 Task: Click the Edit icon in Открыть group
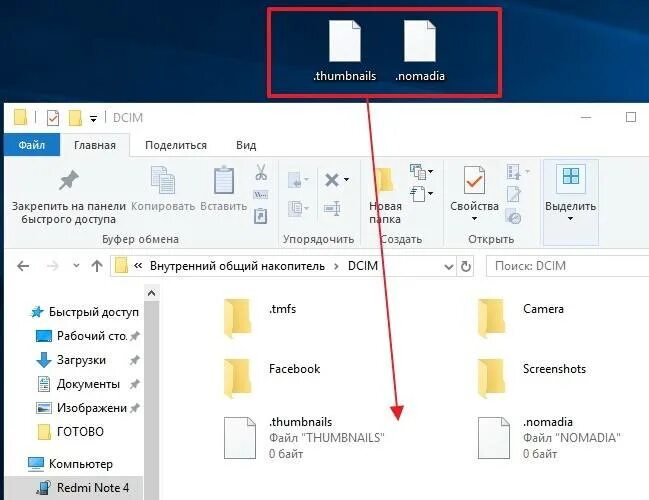tap(514, 194)
